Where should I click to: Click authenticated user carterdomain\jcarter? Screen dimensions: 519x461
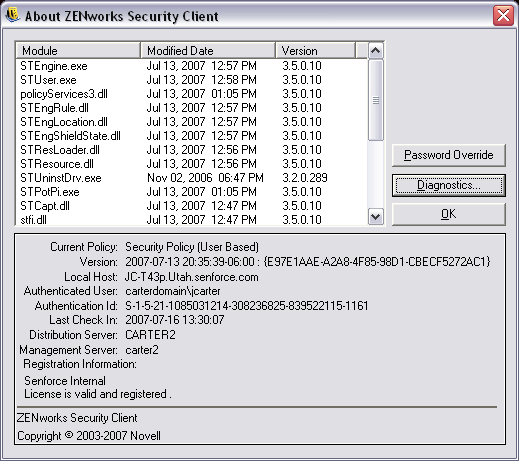click(173, 291)
